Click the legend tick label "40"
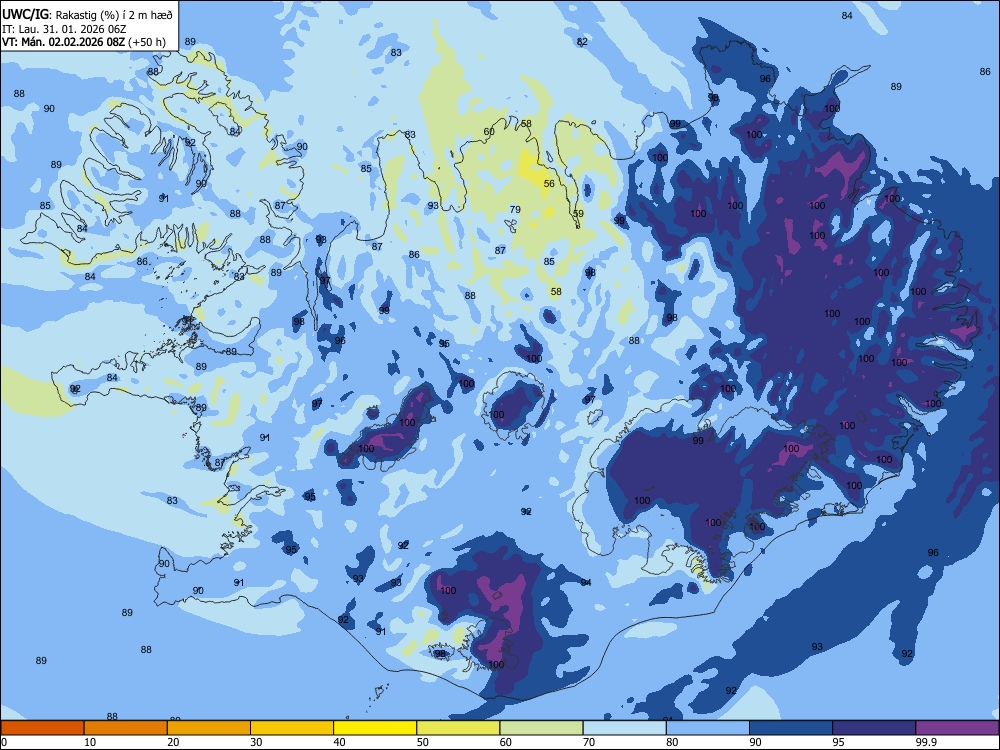Viewport: 1000px width, 750px height. 339,742
